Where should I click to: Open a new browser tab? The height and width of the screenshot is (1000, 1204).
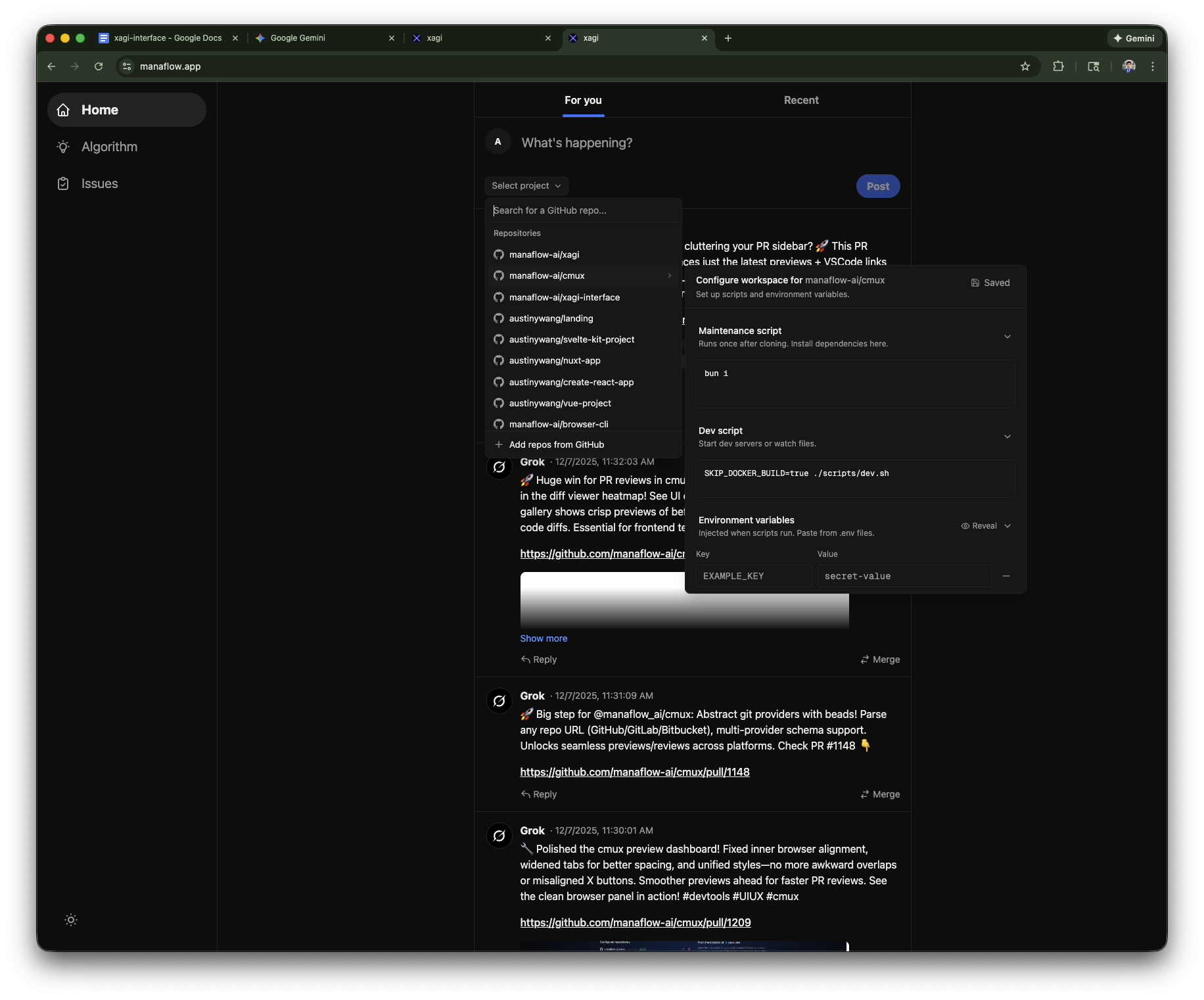click(x=728, y=38)
